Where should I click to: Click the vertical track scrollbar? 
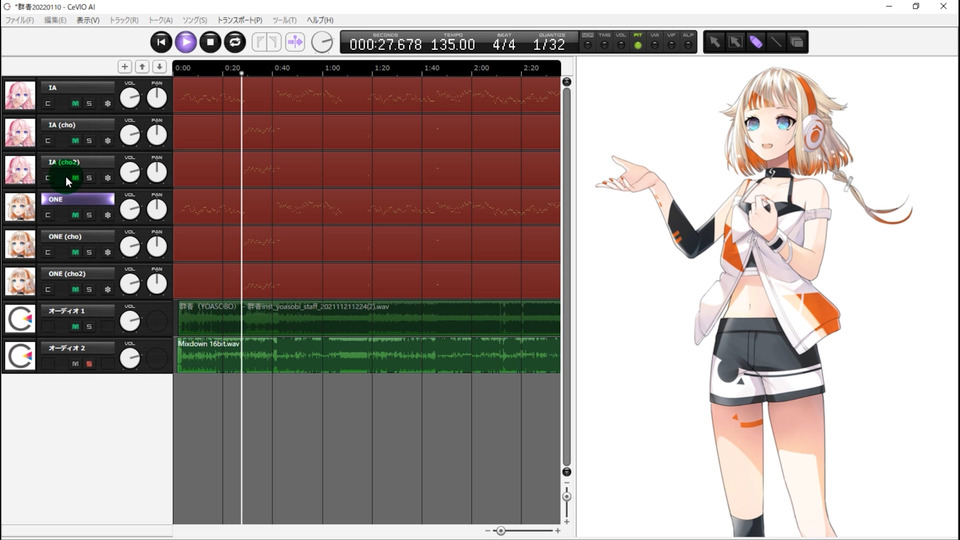(x=567, y=277)
